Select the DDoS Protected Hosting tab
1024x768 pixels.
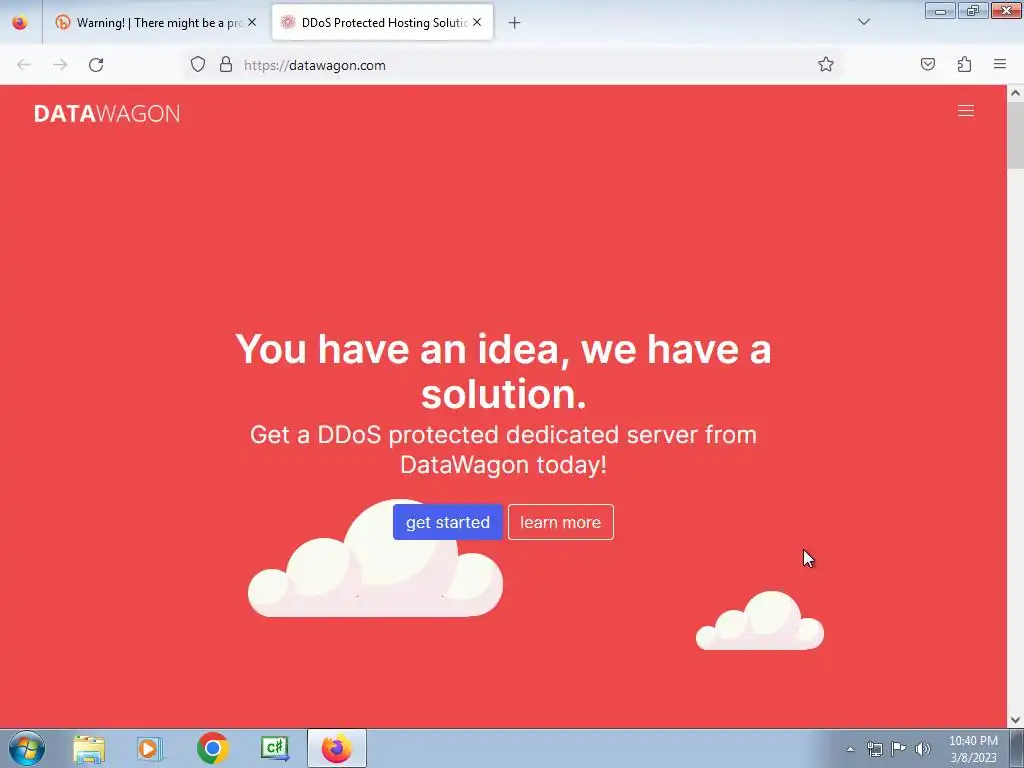pyautogui.click(x=382, y=23)
